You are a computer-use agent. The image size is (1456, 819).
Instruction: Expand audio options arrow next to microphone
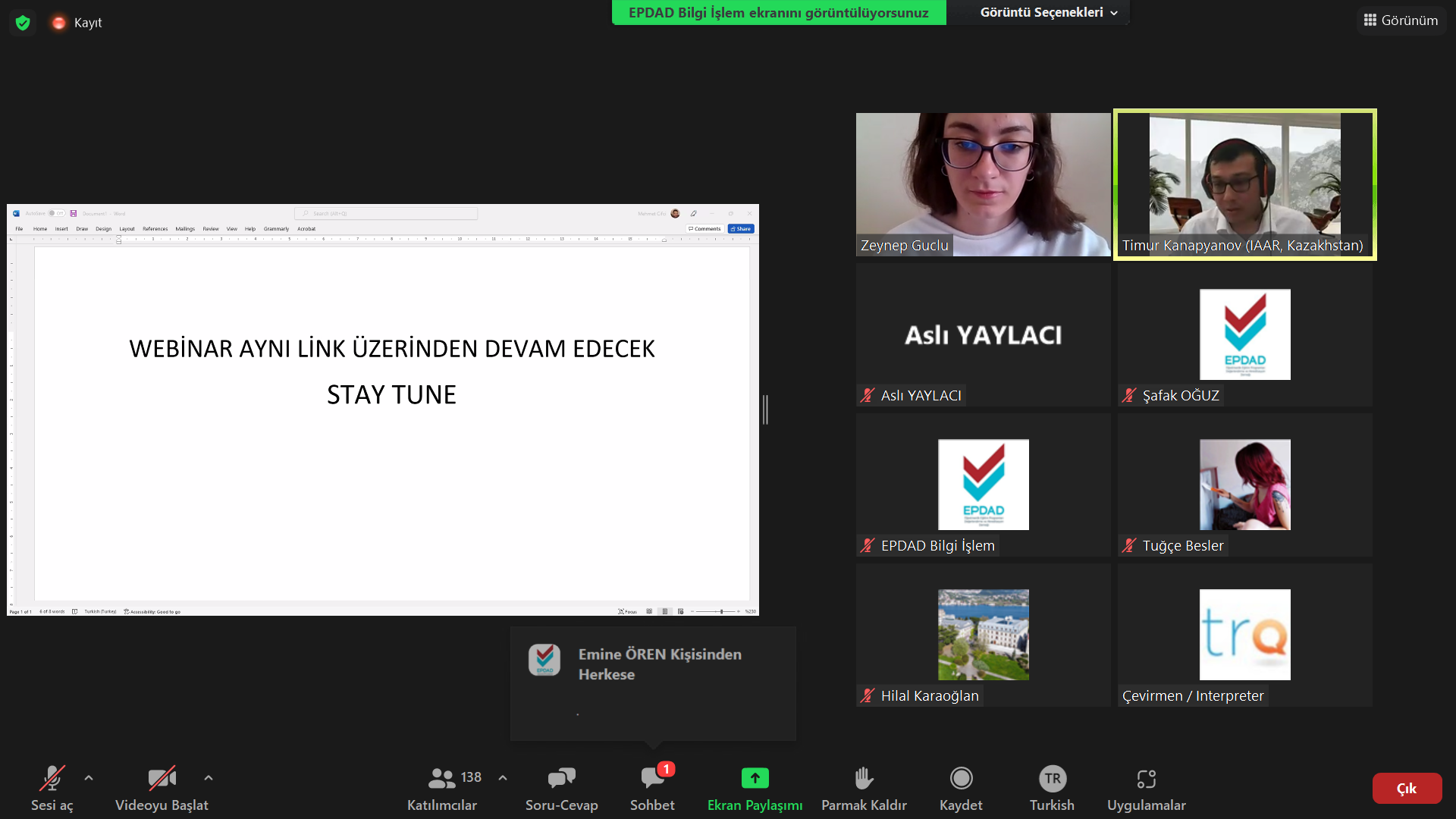[x=89, y=778]
